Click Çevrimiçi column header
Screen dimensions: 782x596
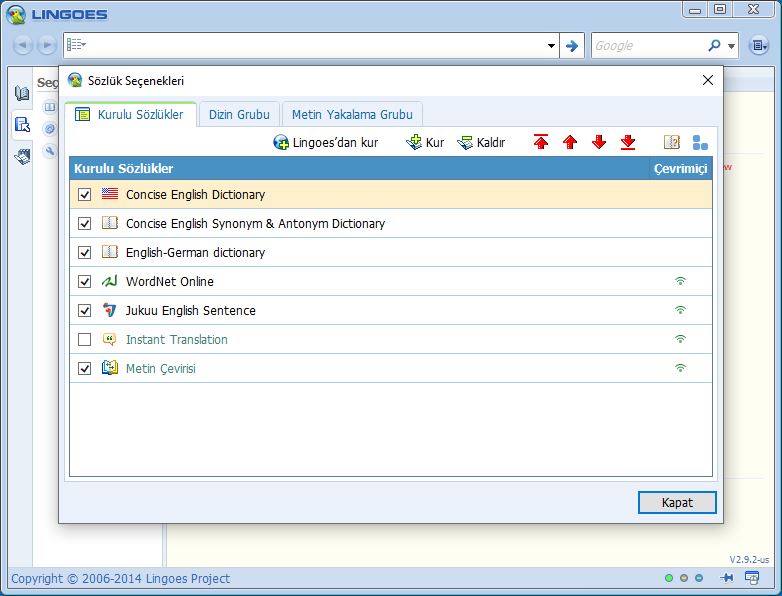(x=681, y=169)
